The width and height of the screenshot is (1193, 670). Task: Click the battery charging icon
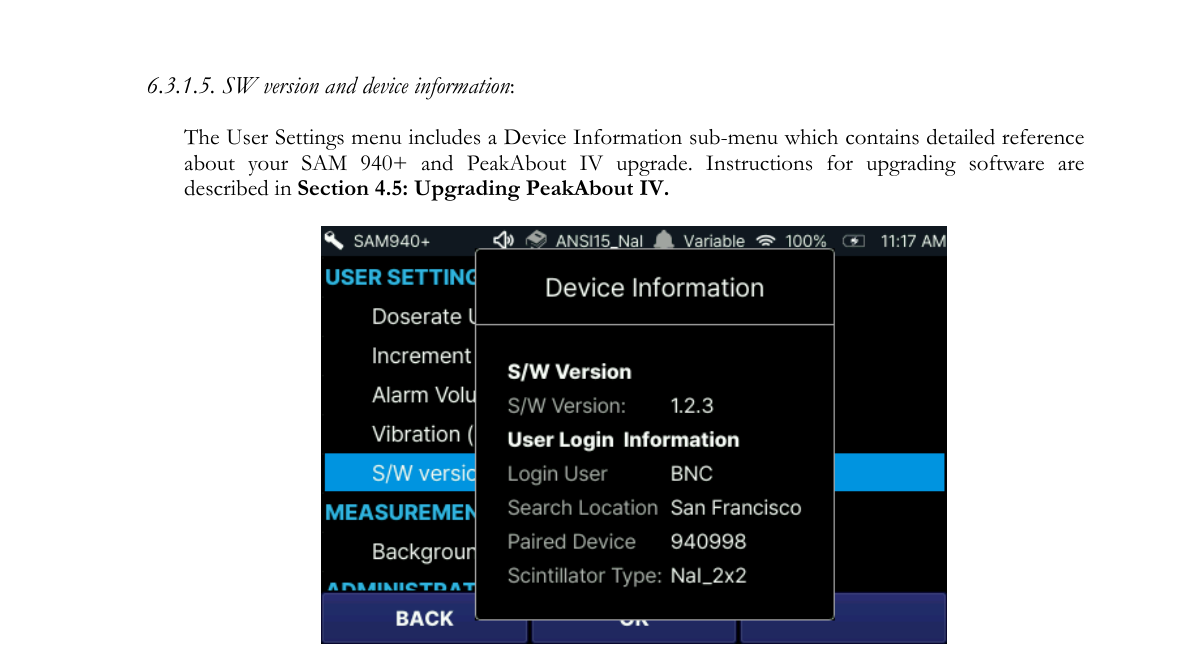click(854, 241)
